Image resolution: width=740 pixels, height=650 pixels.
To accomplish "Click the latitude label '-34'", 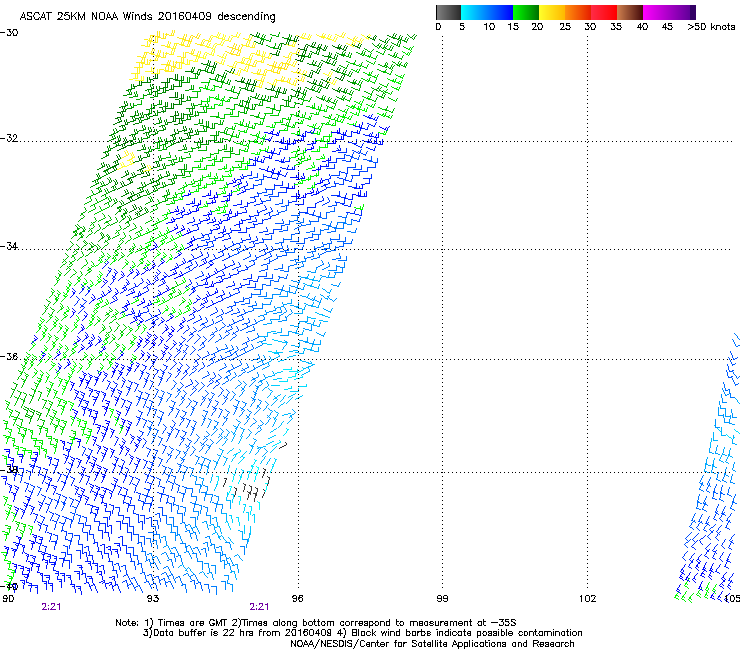I will (x=9, y=246).
